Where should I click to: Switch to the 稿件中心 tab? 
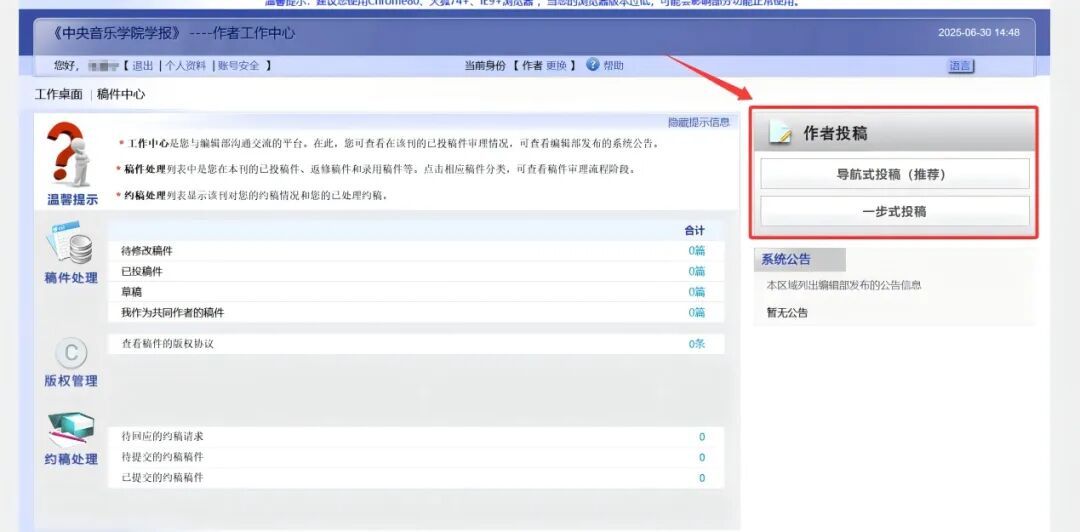click(x=121, y=95)
